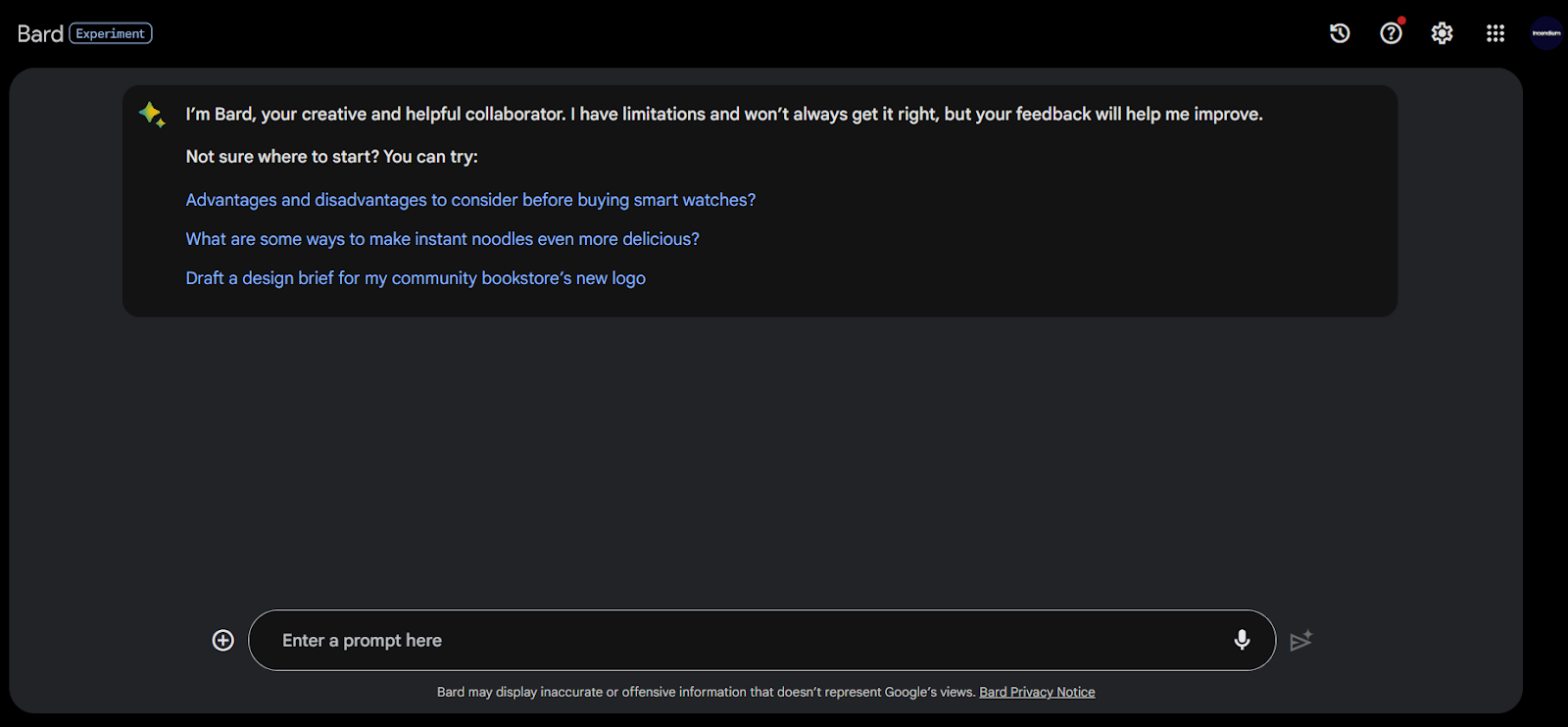Viewport: 1568px width, 727px height.
Task: Open the Bard Privacy Notice link
Action: tap(1037, 692)
